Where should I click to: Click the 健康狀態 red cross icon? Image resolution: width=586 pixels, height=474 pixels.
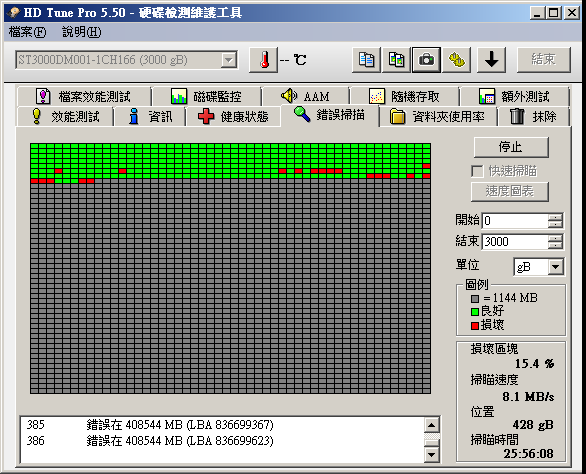point(206,116)
